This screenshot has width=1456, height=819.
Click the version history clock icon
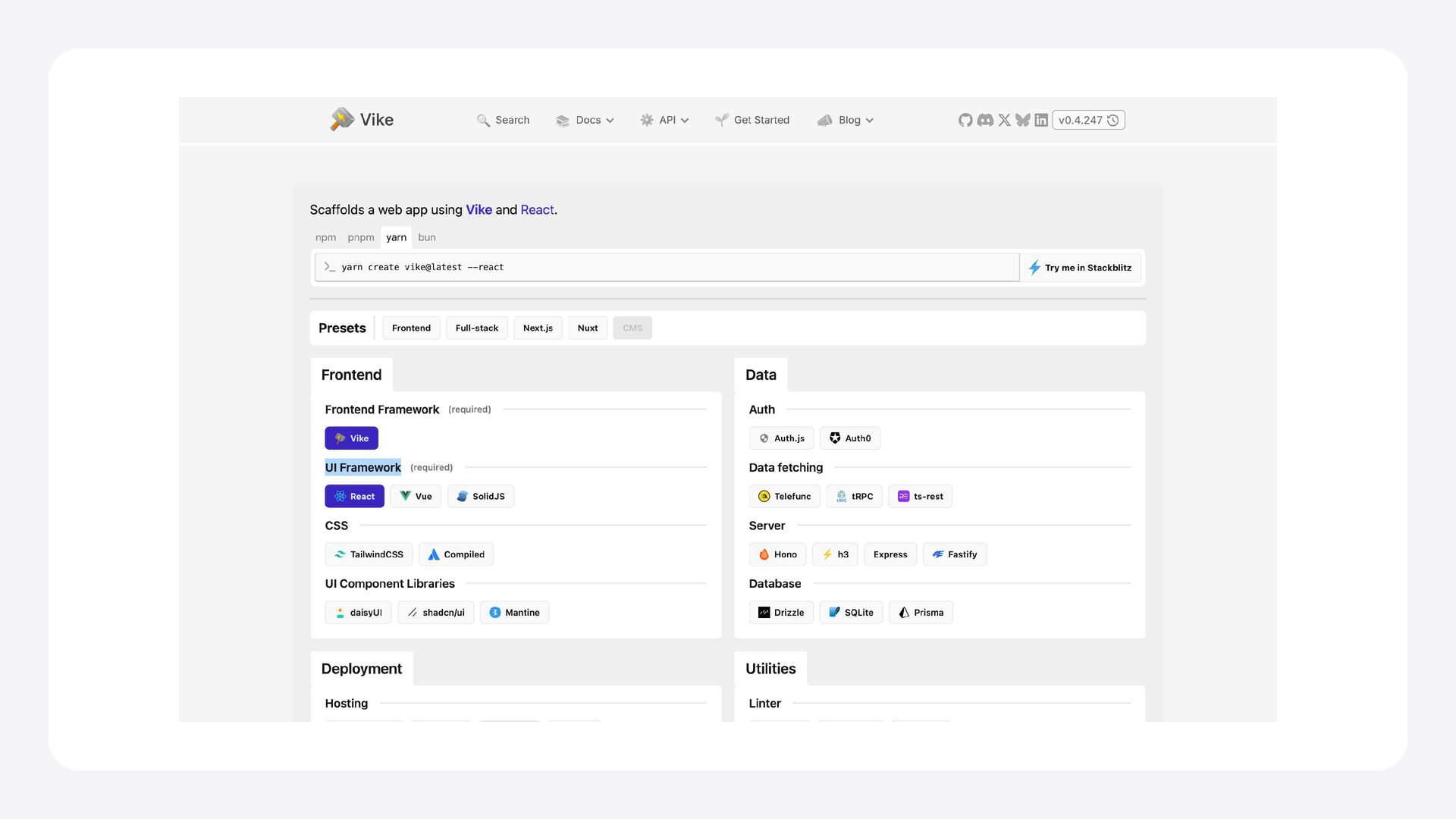[1113, 120]
